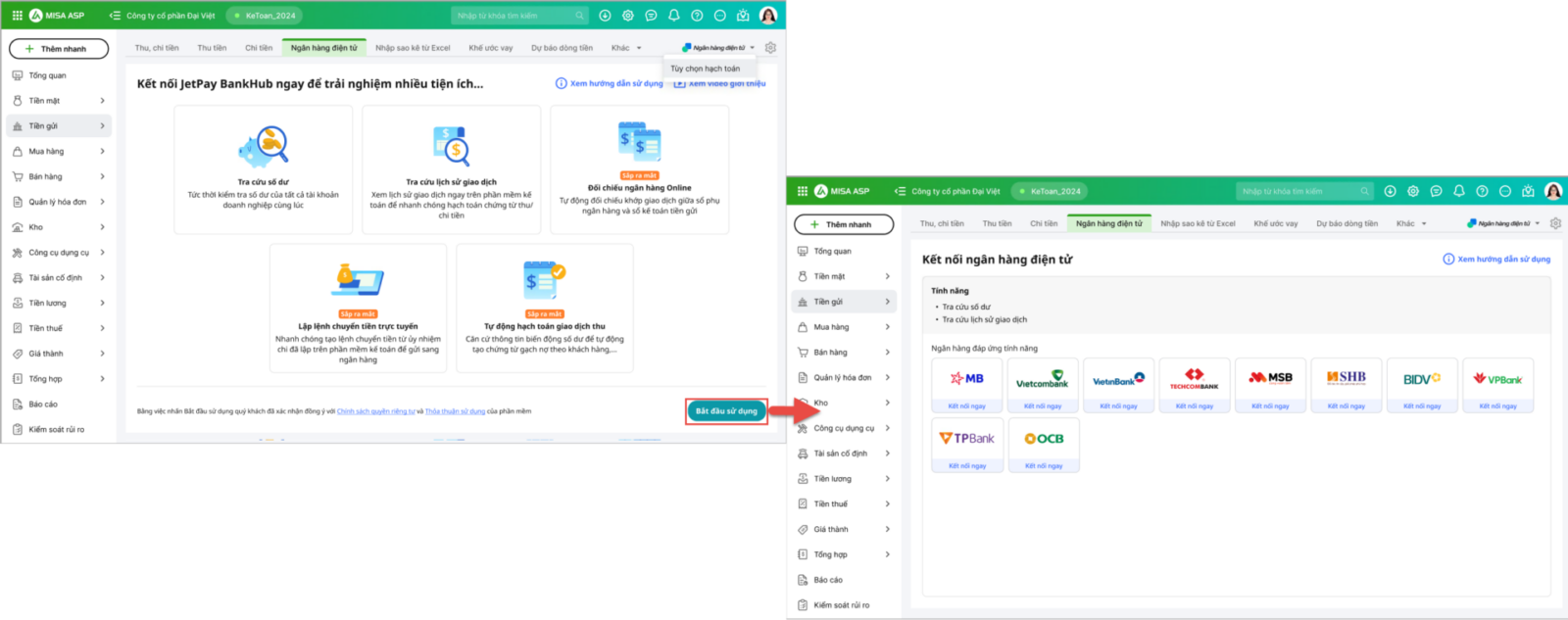Open the Thu, chi tiền tab in left window

(157, 48)
